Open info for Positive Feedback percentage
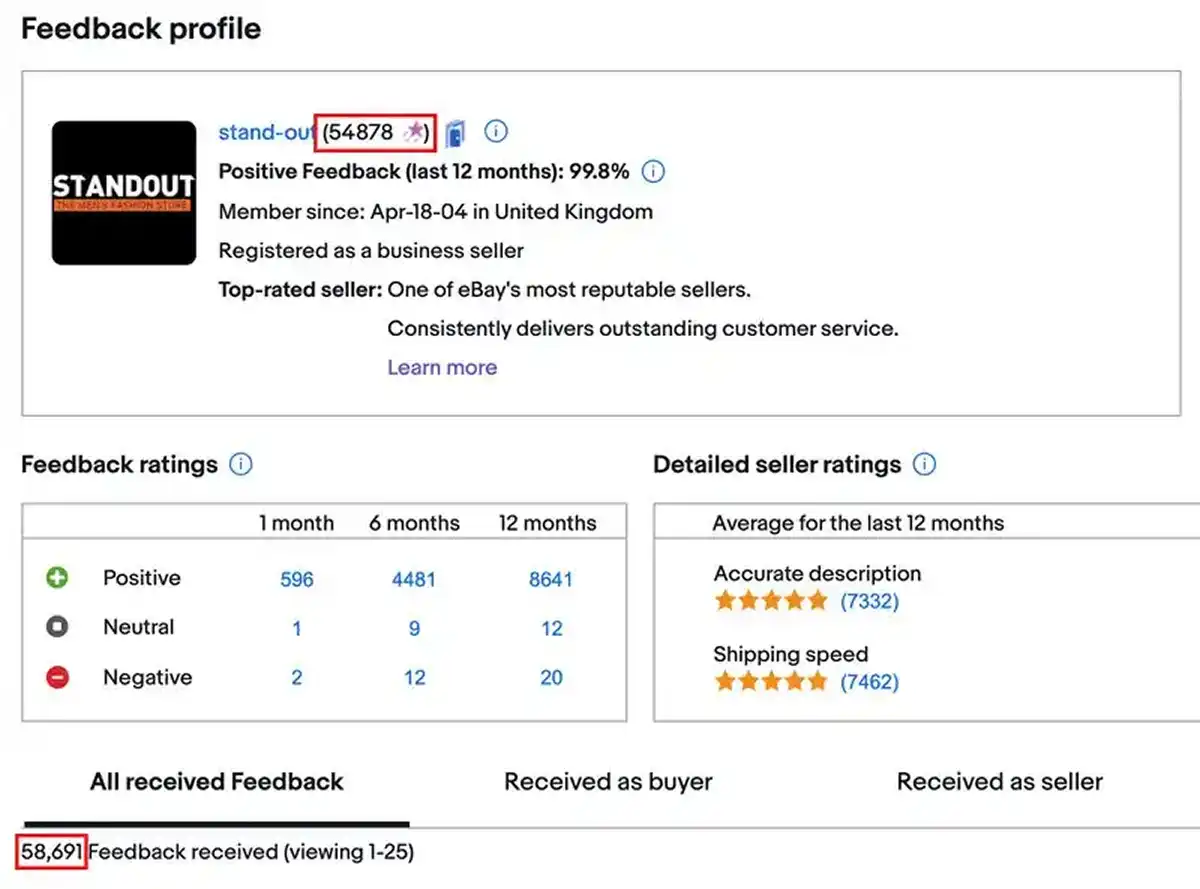 651,171
